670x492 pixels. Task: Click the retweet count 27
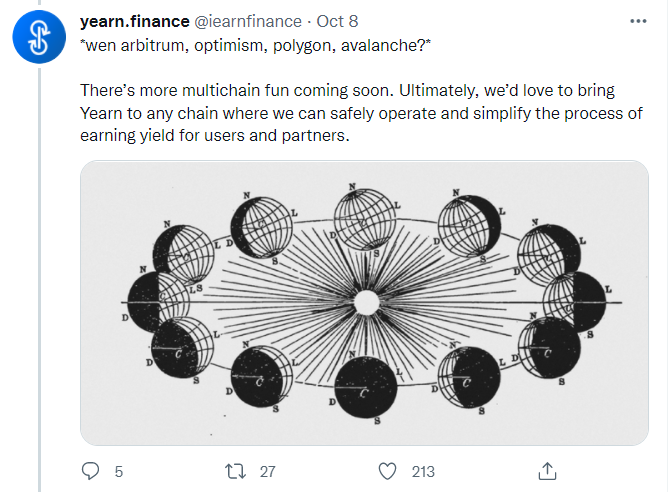coord(267,471)
